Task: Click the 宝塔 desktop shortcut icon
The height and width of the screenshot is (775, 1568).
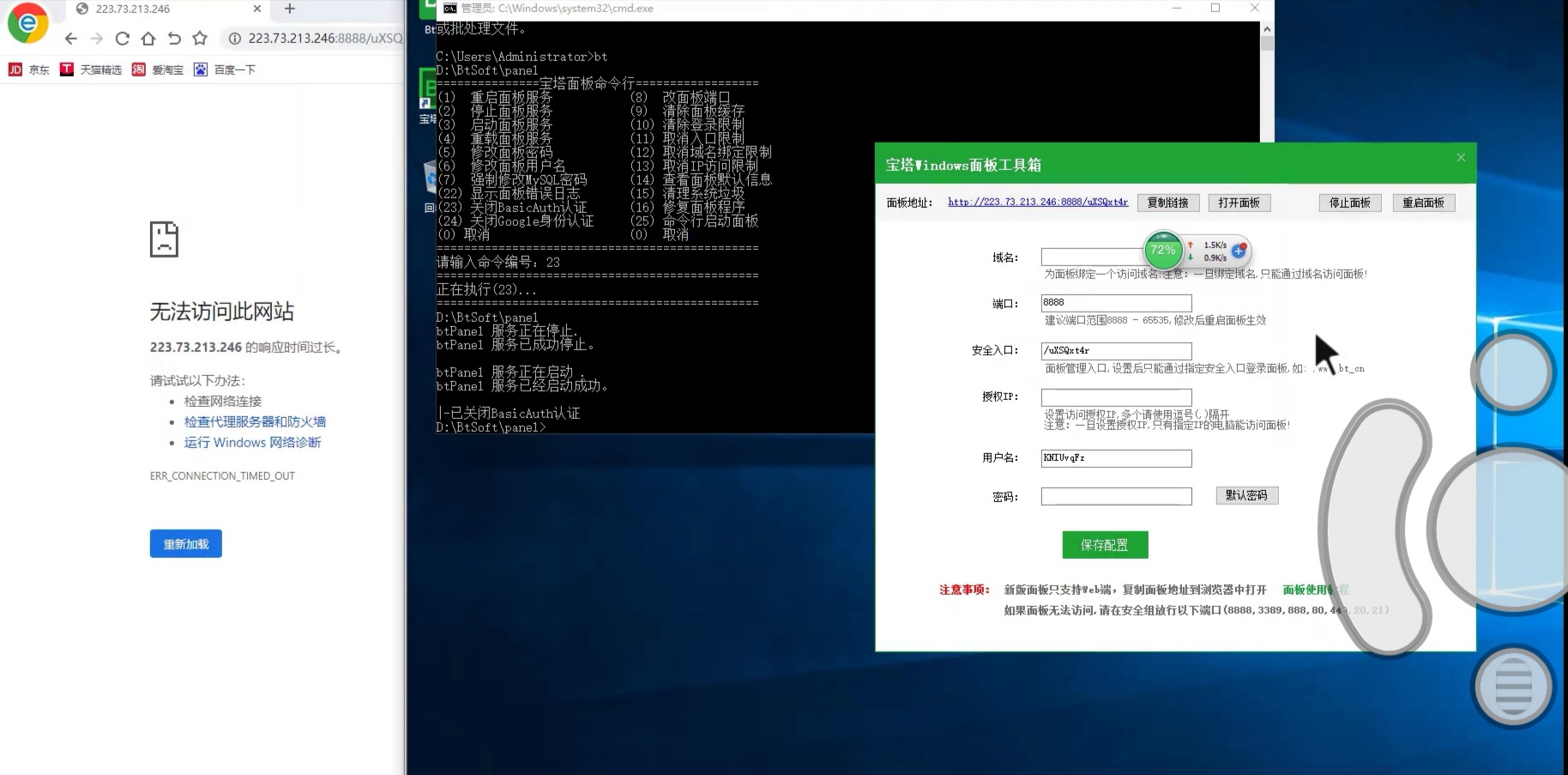Action: point(427,96)
